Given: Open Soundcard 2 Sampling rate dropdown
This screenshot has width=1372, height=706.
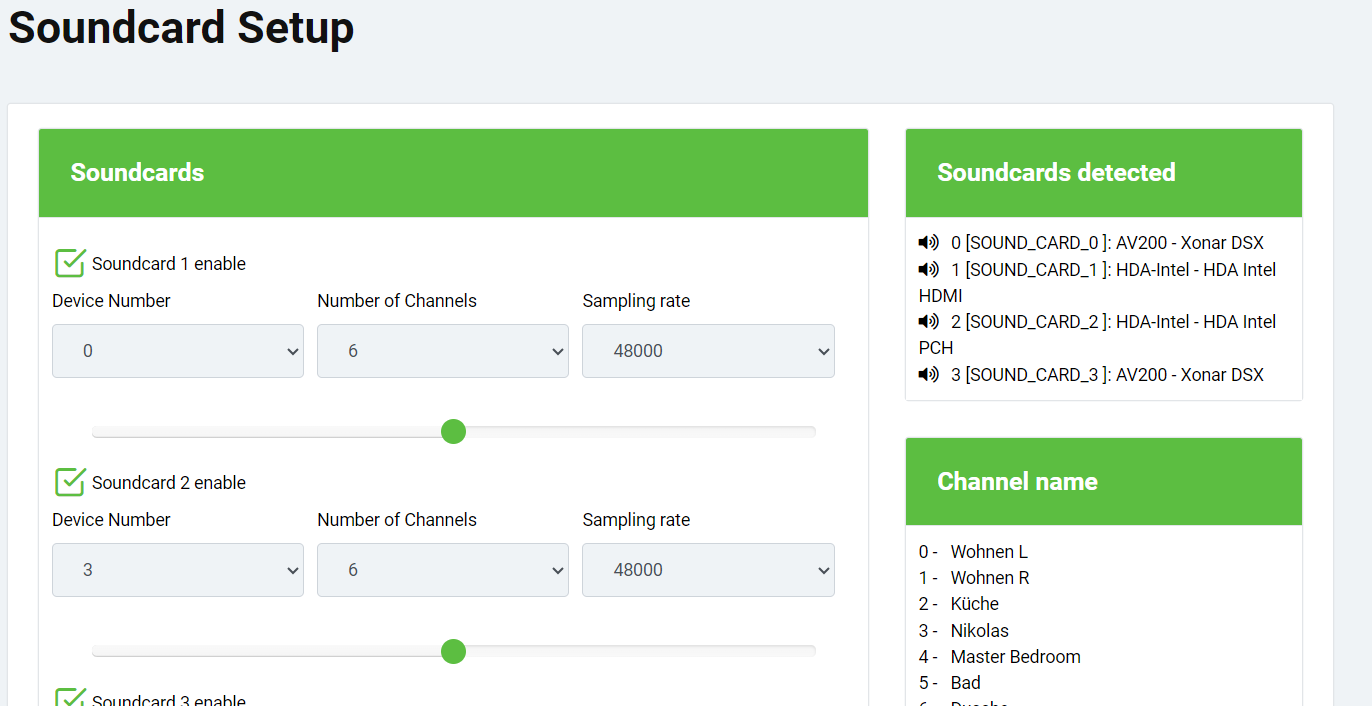Looking at the screenshot, I should [x=708, y=570].
